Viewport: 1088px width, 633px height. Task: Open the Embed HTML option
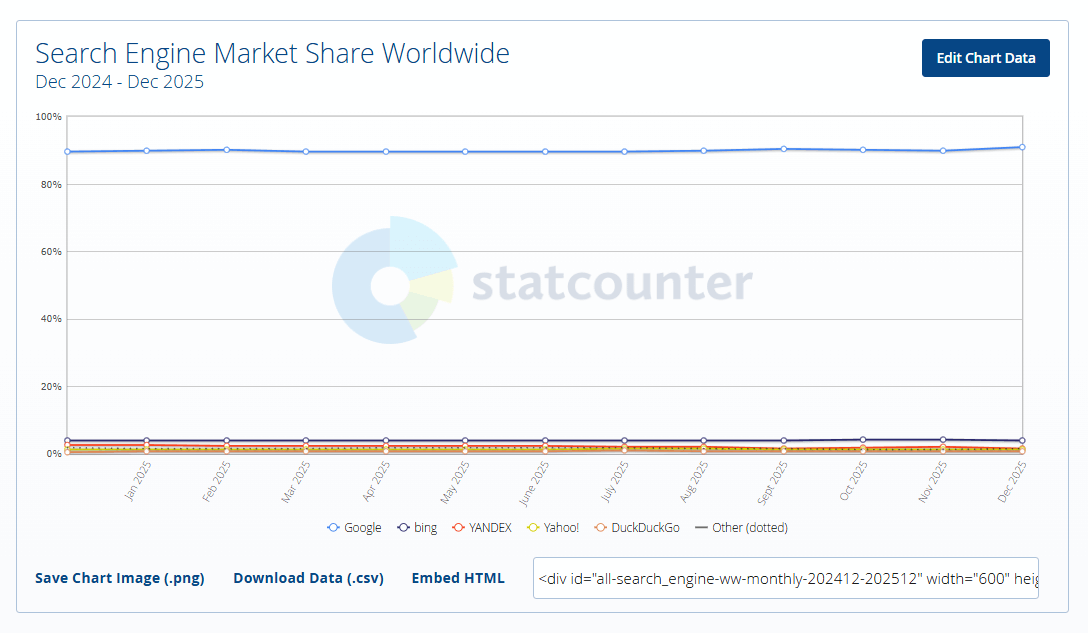[458, 578]
